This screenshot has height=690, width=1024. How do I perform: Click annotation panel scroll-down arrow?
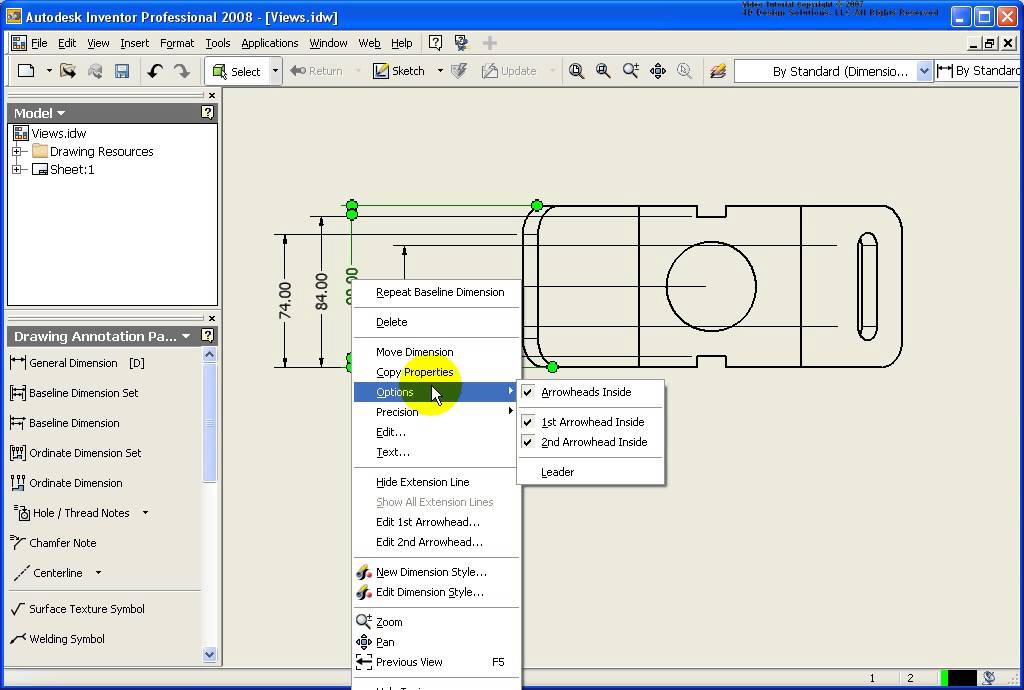coord(209,654)
